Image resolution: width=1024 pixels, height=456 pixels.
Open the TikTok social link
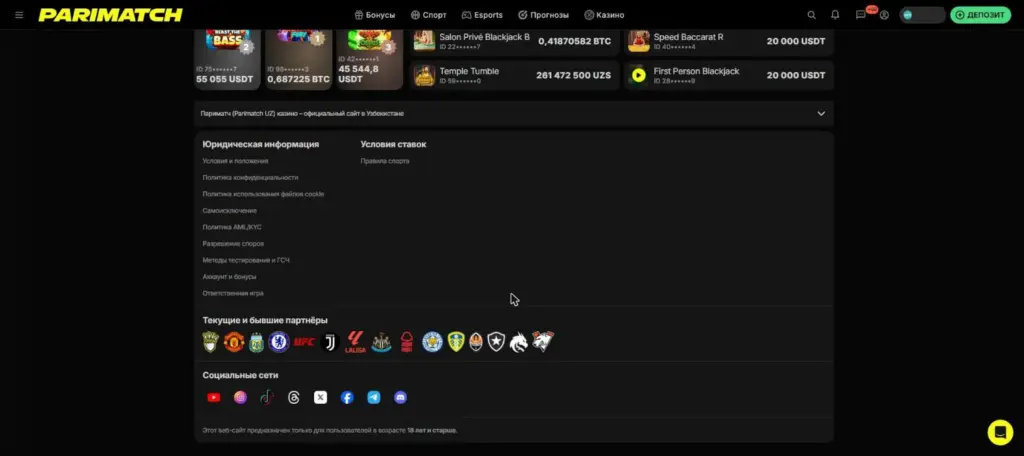click(x=266, y=397)
